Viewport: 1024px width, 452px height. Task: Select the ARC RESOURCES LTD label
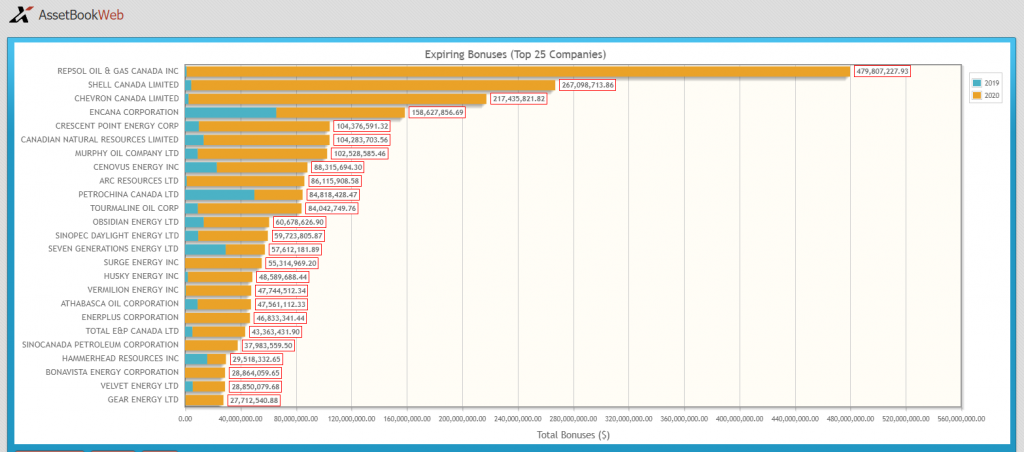[139, 181]
